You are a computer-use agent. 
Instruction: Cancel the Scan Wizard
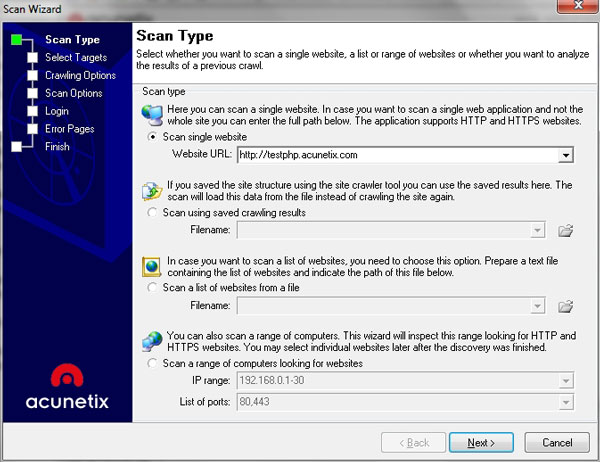pos(557,442)
